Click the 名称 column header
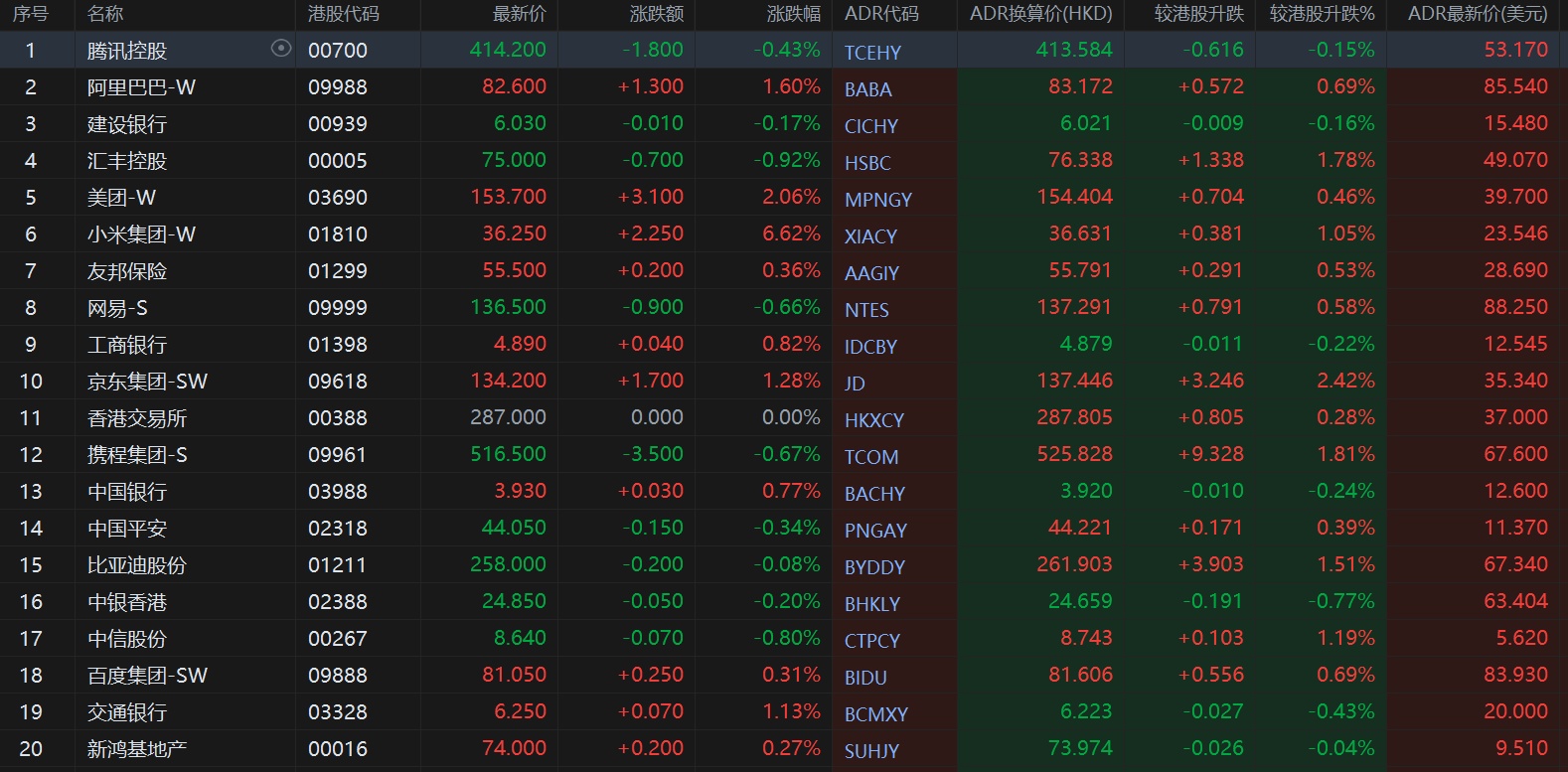Image resolution: width=1568 pixels, height=772 pixels. point(105,14)
